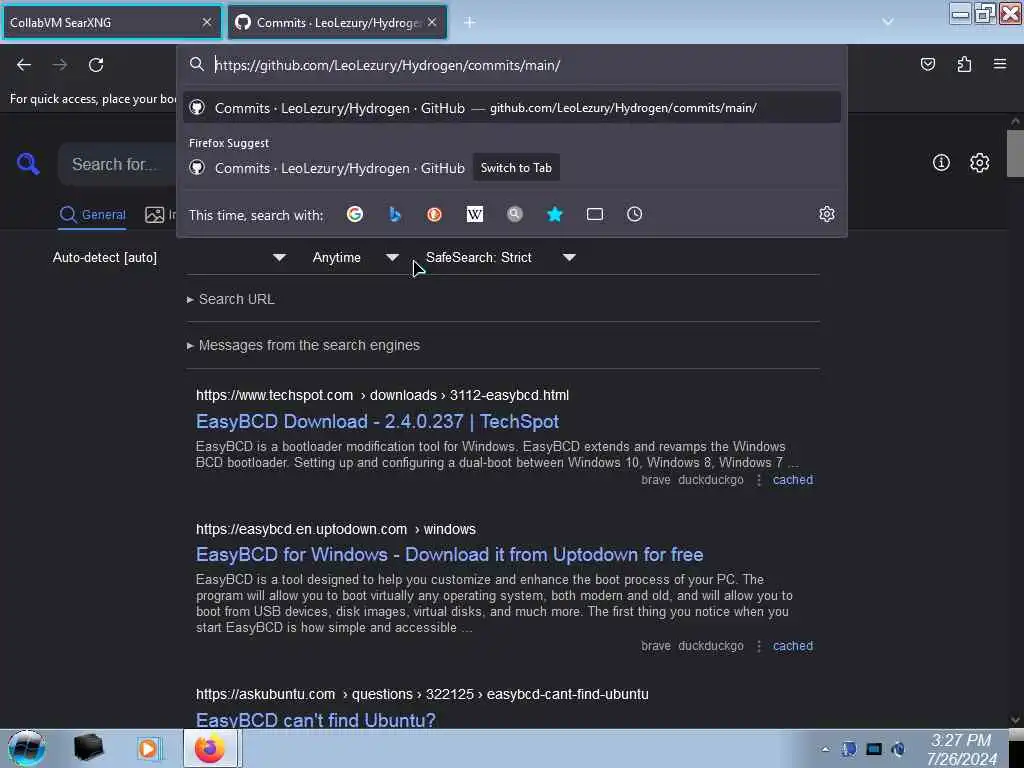The height and width of the screenshot is (768, 1024).
Task: Search this time with Google
Action: click(355, 214)
